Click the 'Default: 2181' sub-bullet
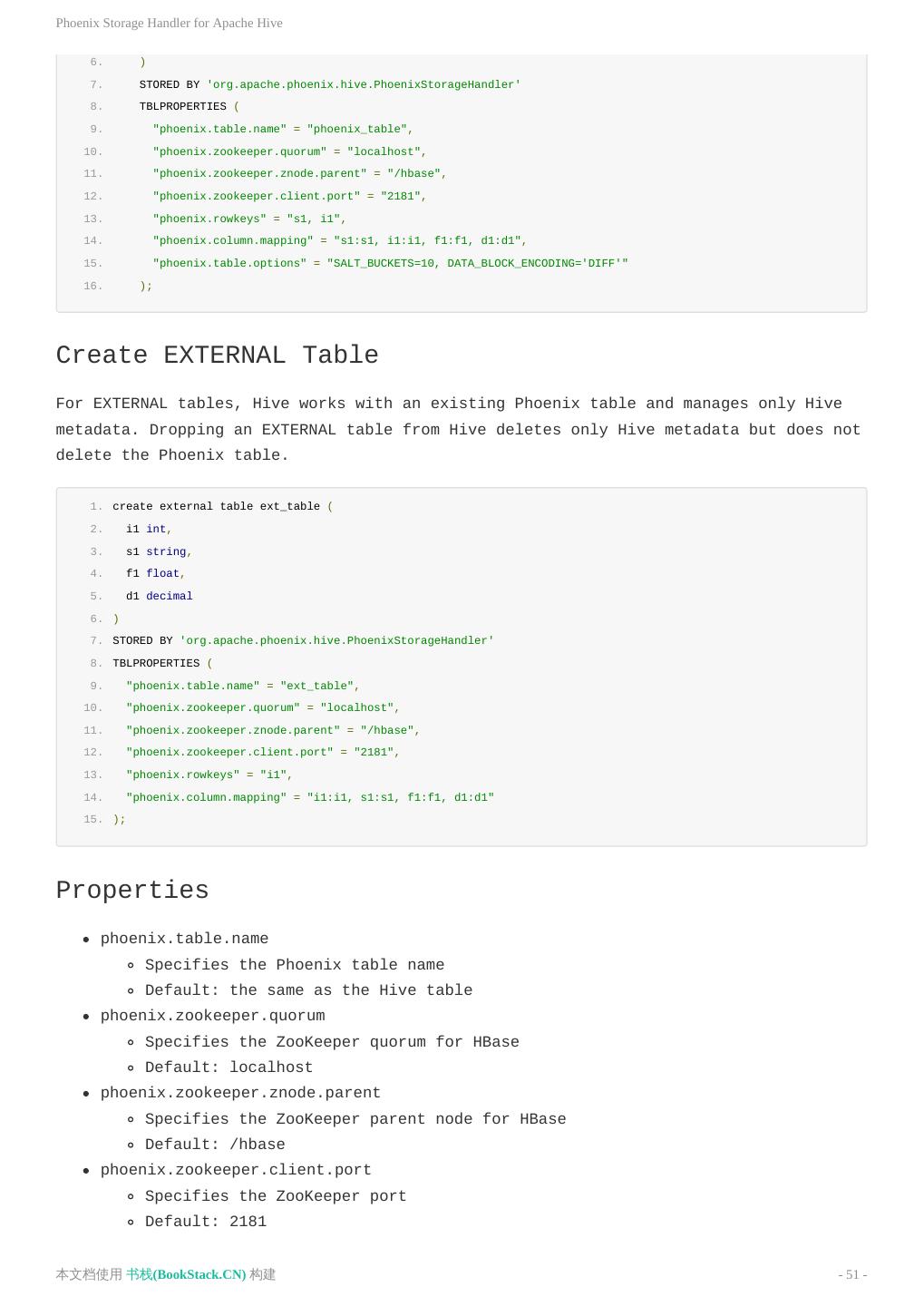Screen dimensions: 924x1306 [206, 1222]
